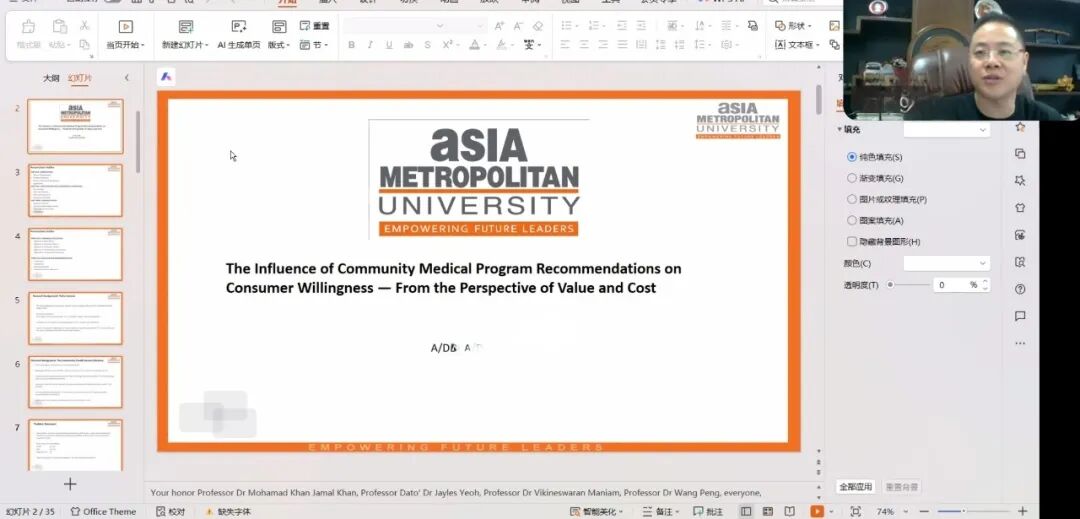1080x519 pixels.
Task: Add a new slide with the plus button
Action: pos(70,485)
